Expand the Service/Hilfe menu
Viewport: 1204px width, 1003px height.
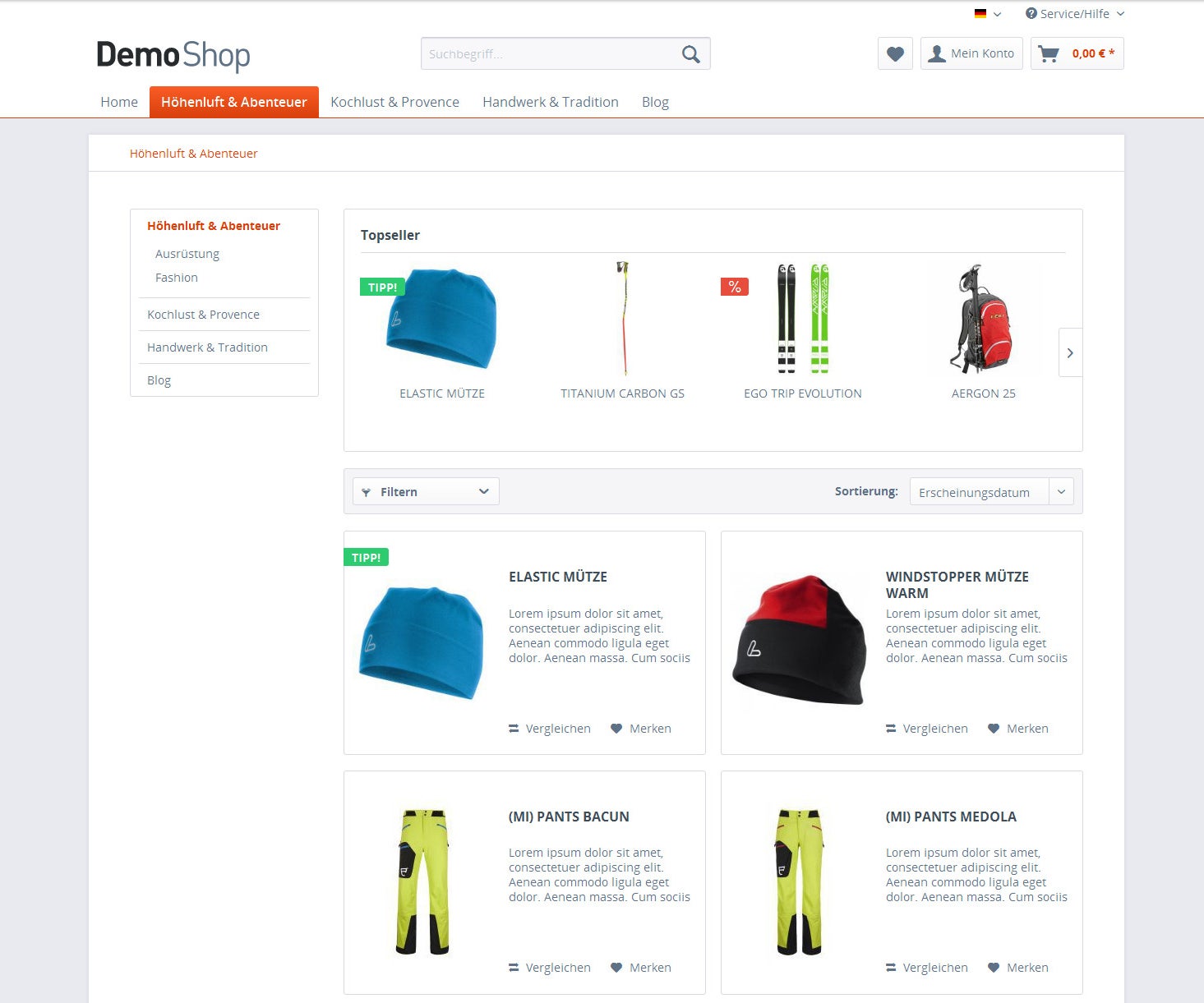click(1074, 14)
